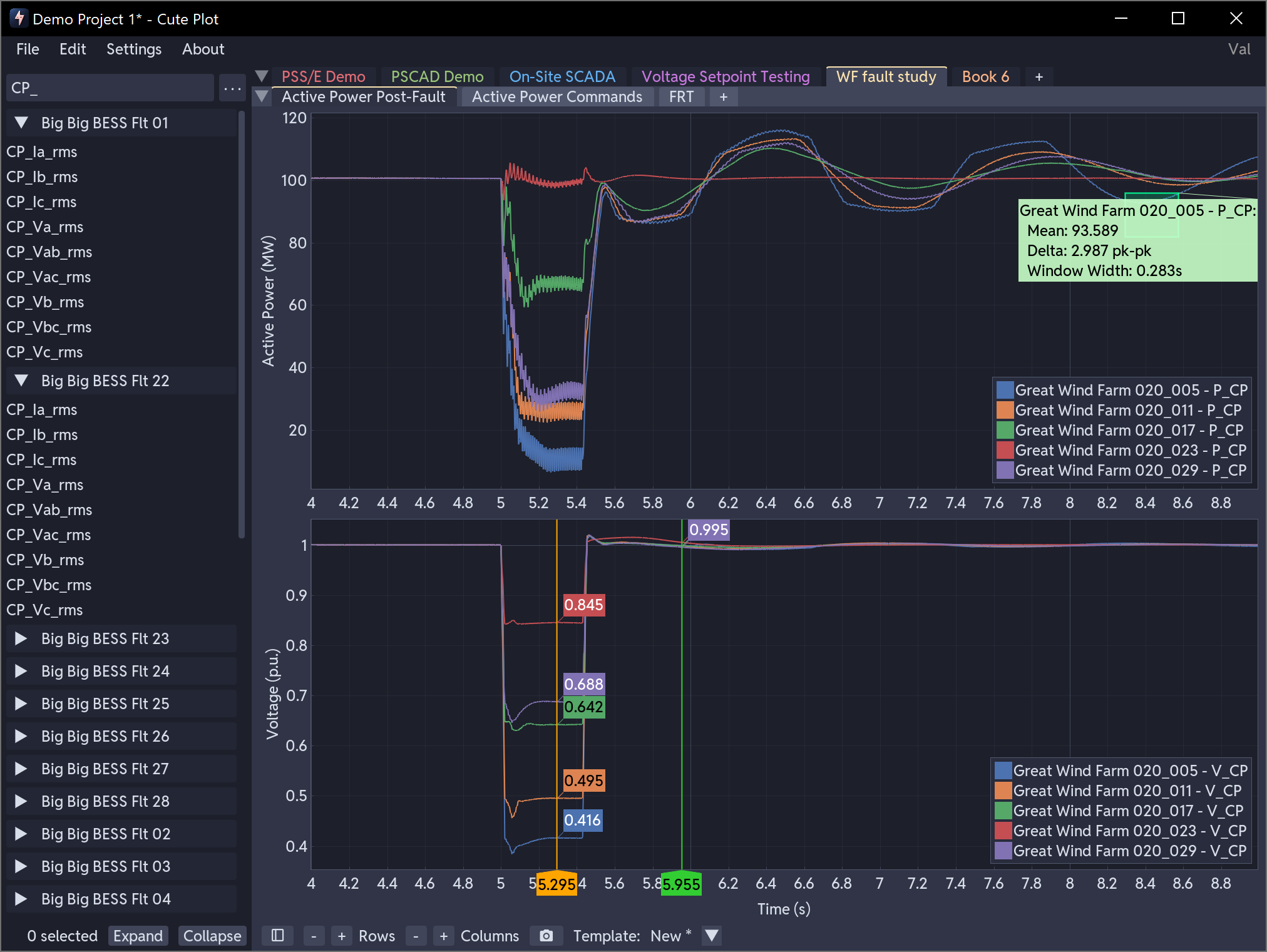Image resolution: width=1267 pixels, height=952 pixels.
Task: Switch to the Book 6 tab
Action: [x=985, y=77]
